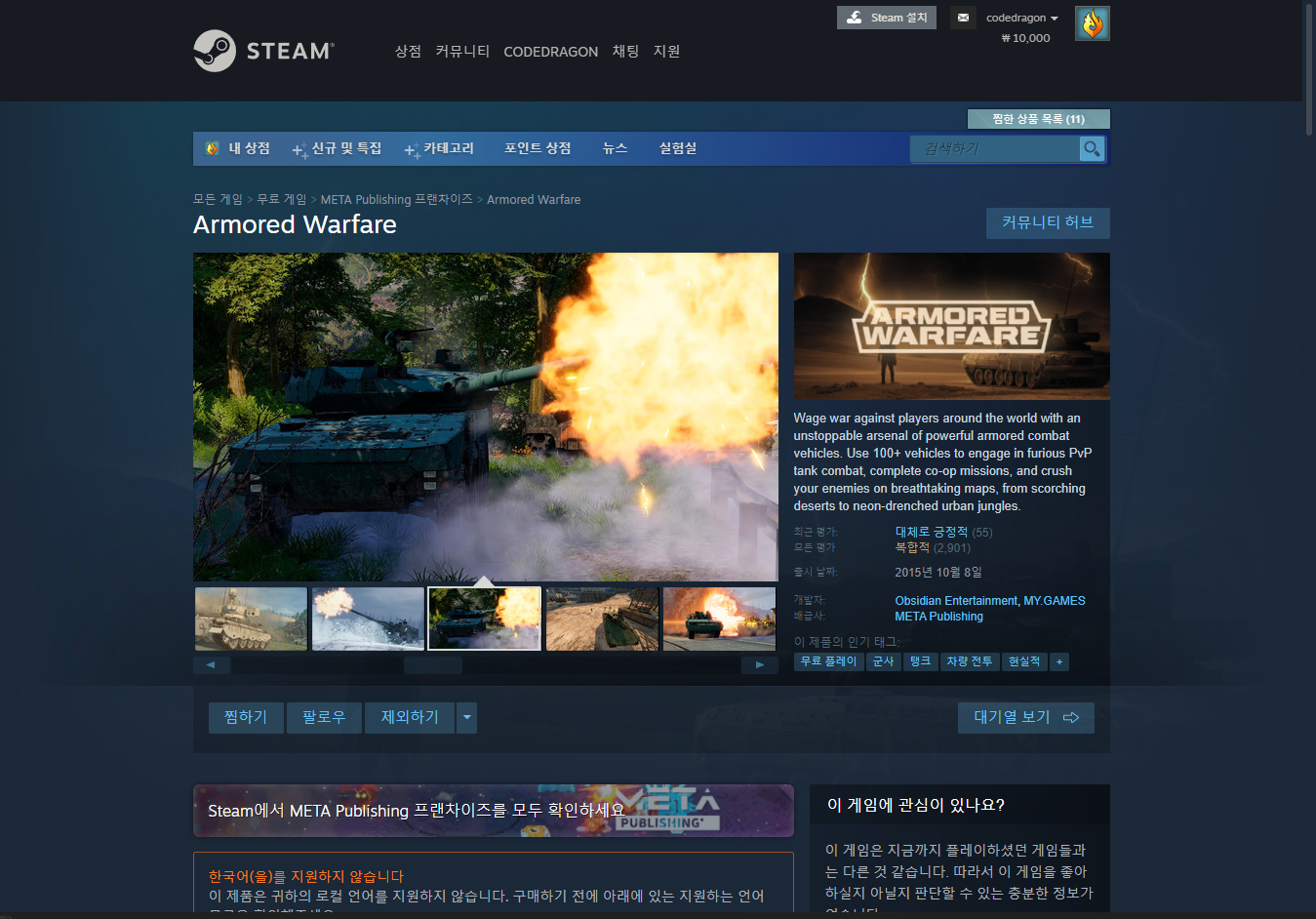1316x919 pixels.
Task: Select 군사 tag
Action: [x=884, y=661]
